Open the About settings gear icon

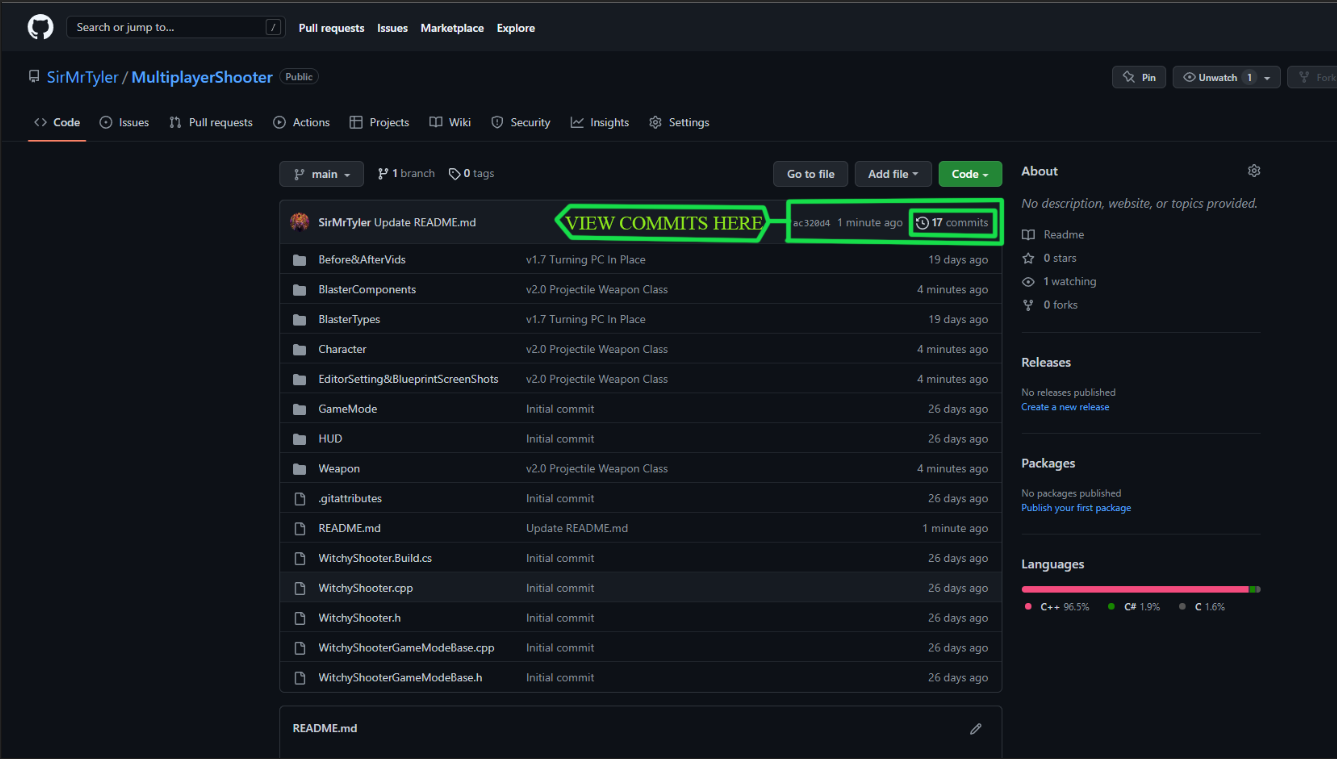point(1254,171)
